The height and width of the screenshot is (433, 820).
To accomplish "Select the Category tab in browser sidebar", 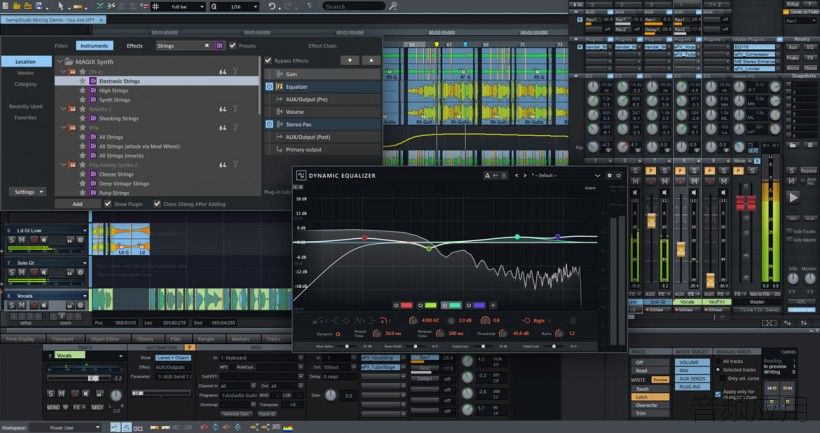I will (x=26, y=84).
